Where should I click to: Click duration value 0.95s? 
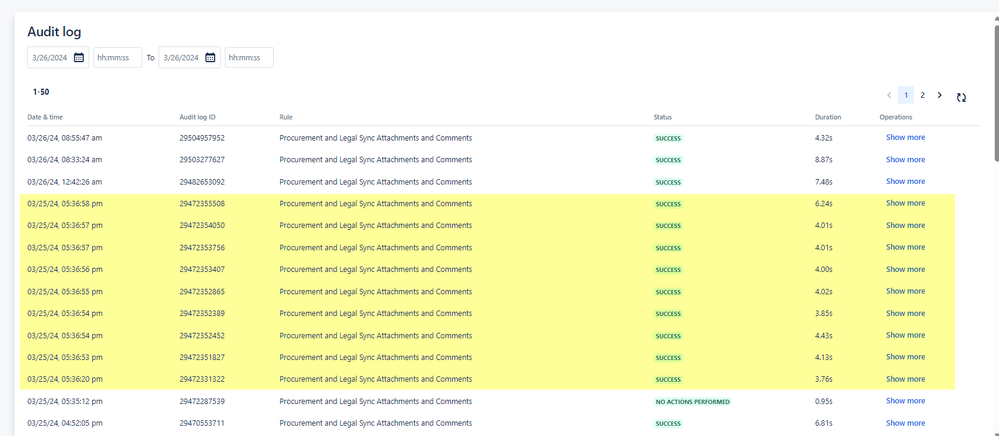click(823, 401)
